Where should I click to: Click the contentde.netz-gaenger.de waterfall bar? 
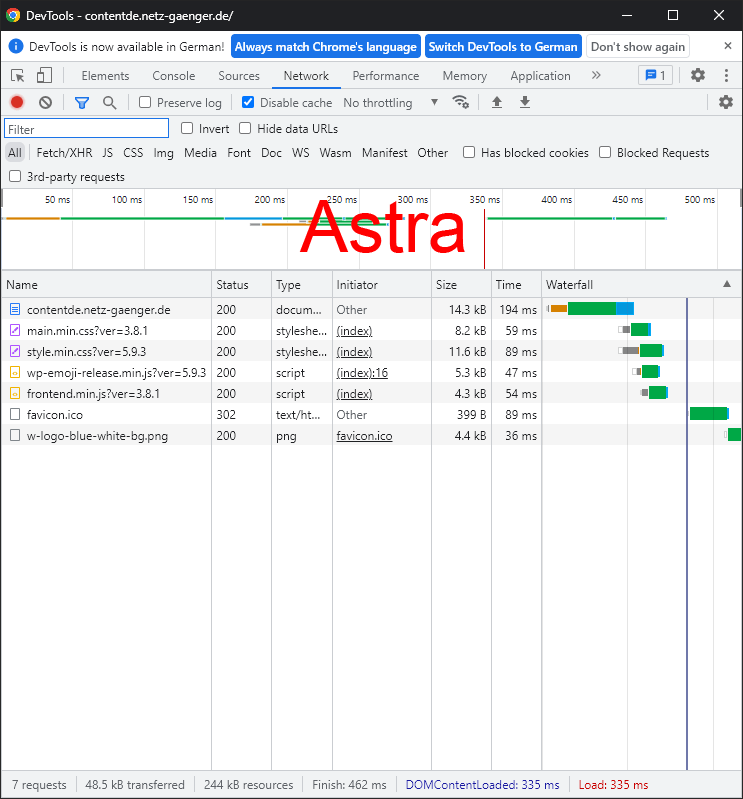pyautogui.click(x=591, y=308)
